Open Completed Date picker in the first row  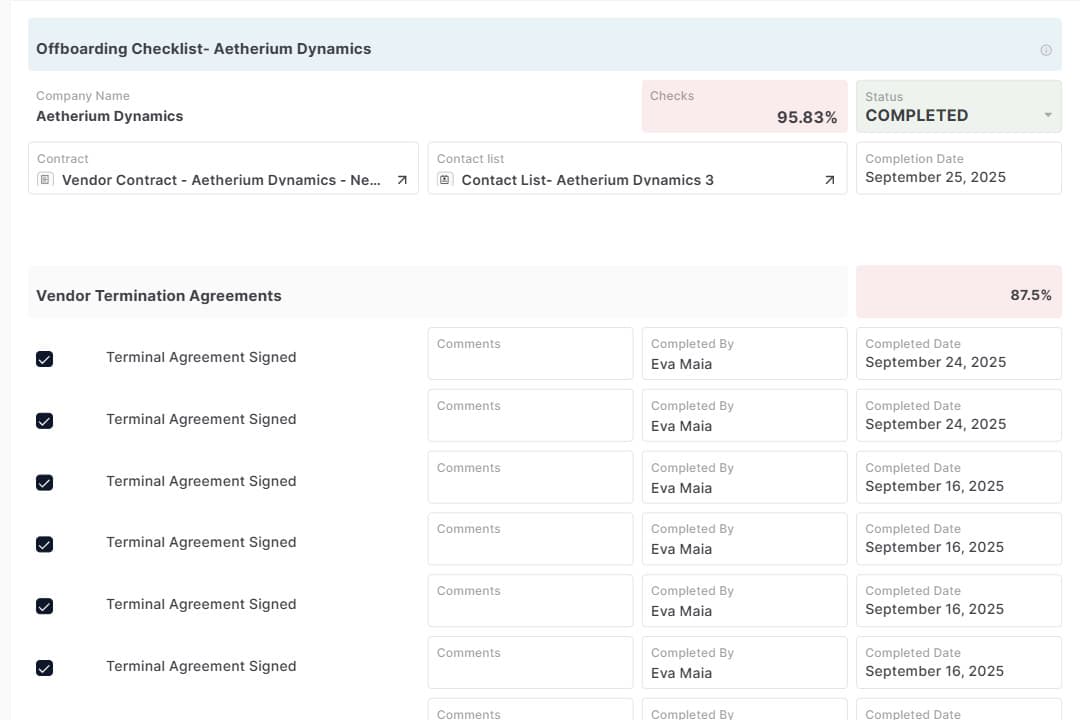tap(958, 354)
